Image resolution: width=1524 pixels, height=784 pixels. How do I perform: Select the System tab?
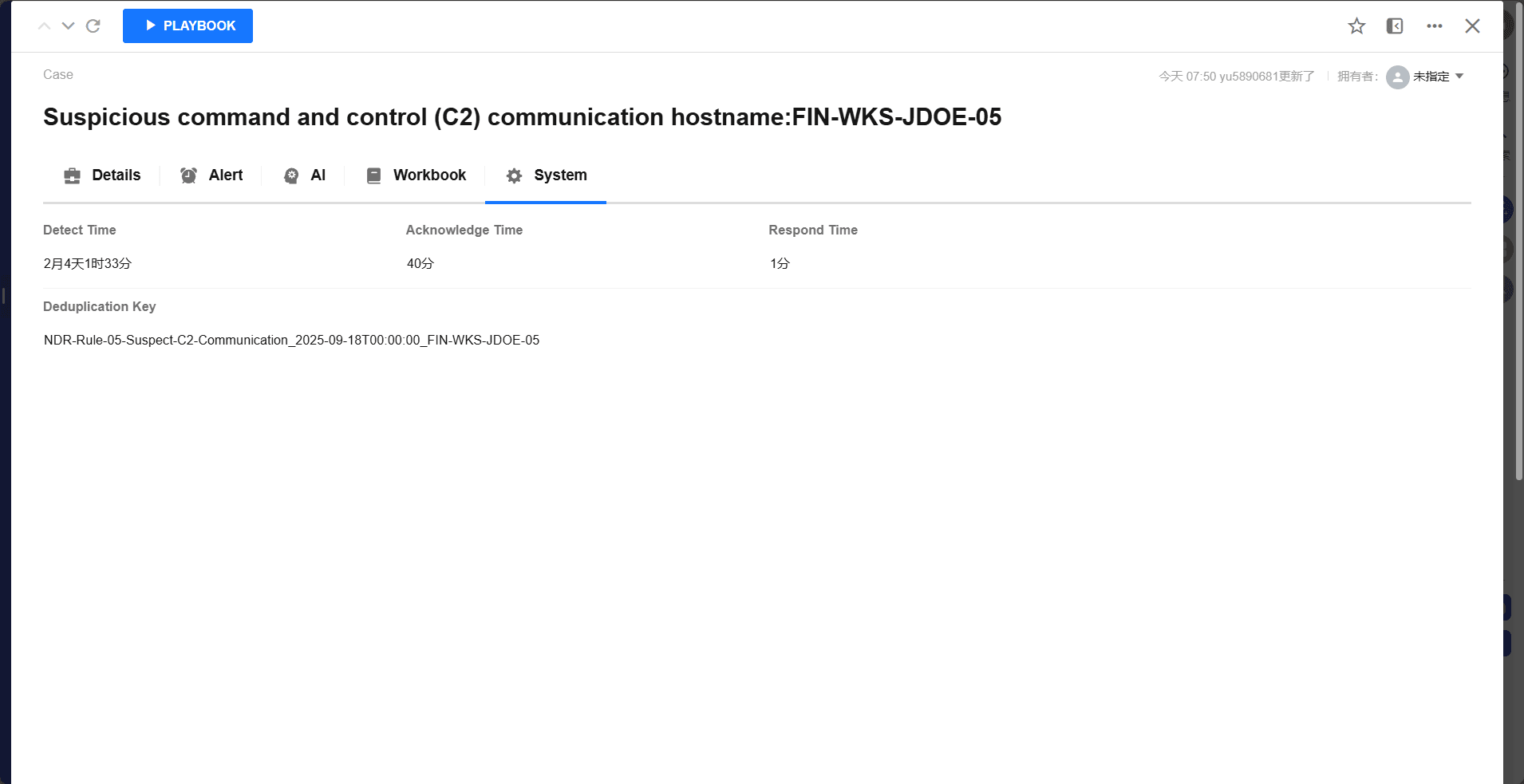[547, 175]
